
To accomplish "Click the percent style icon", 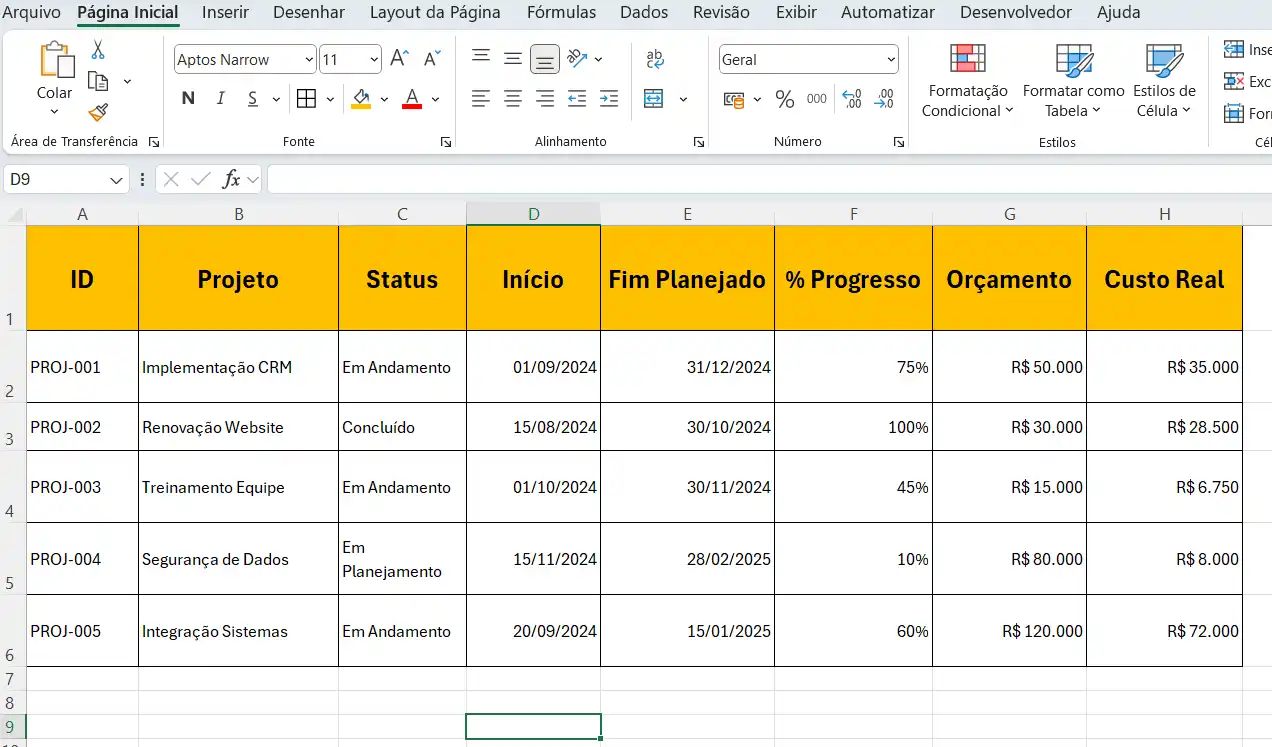I will point(785,99).
